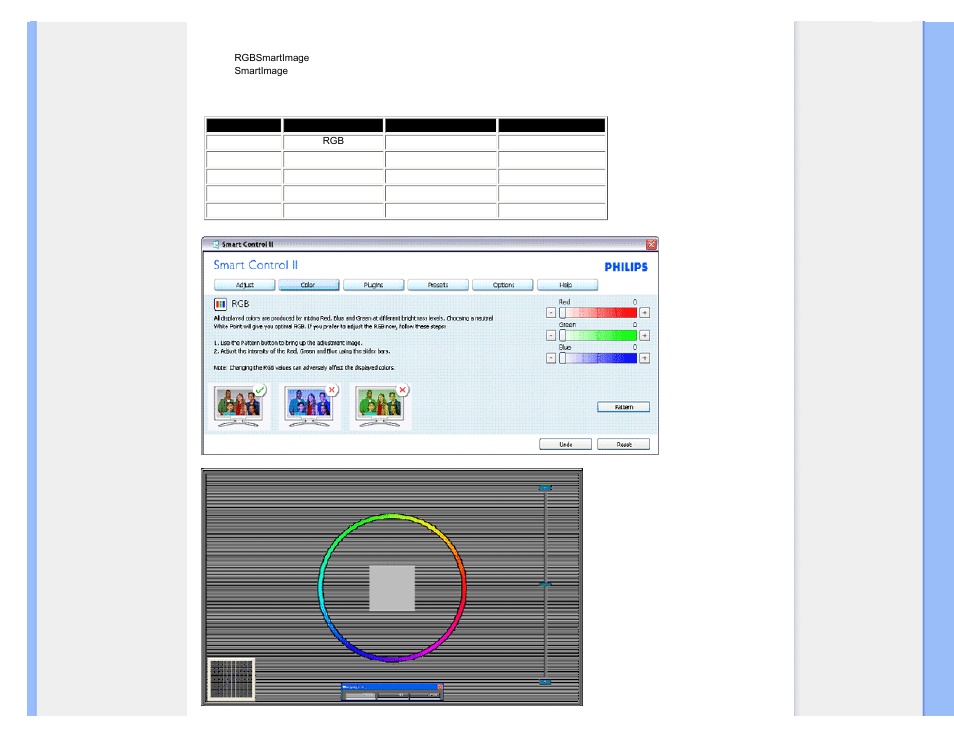Click the top handle of the pattern's vertical slider
The width and height of the screenshot is (954, 738).
pos(545,488)
